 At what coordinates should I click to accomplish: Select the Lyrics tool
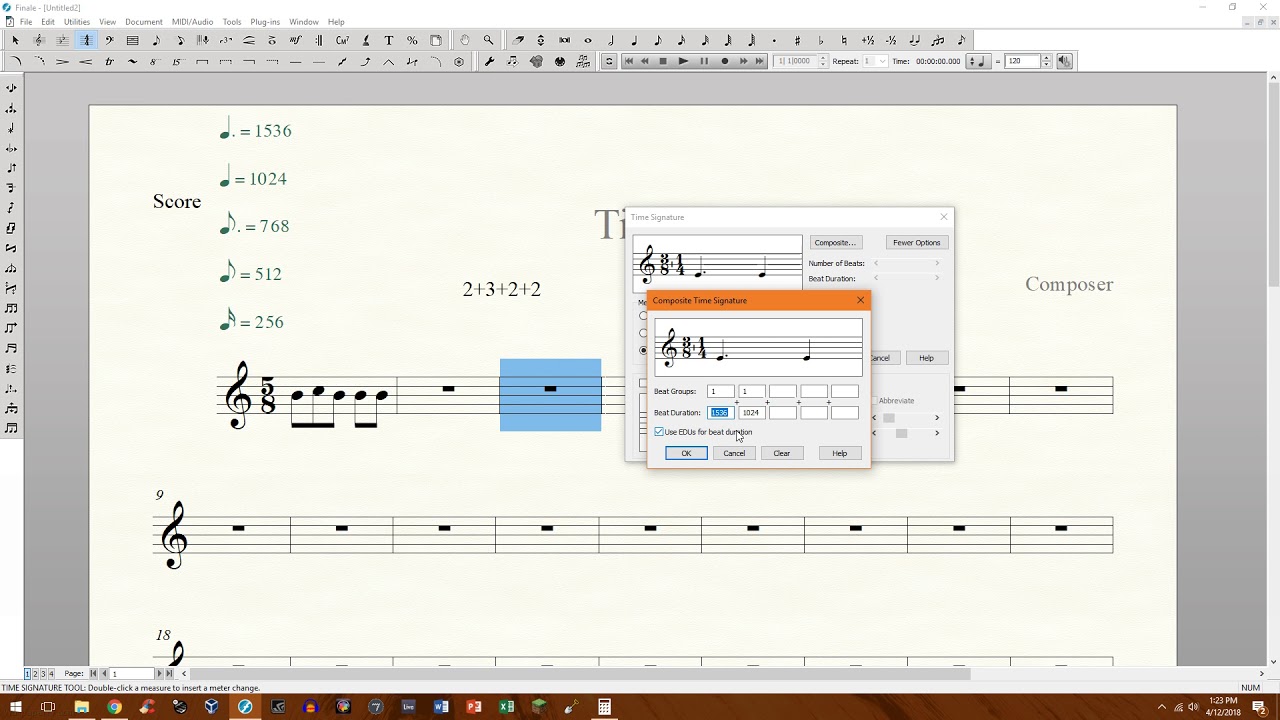pos(366,40)
